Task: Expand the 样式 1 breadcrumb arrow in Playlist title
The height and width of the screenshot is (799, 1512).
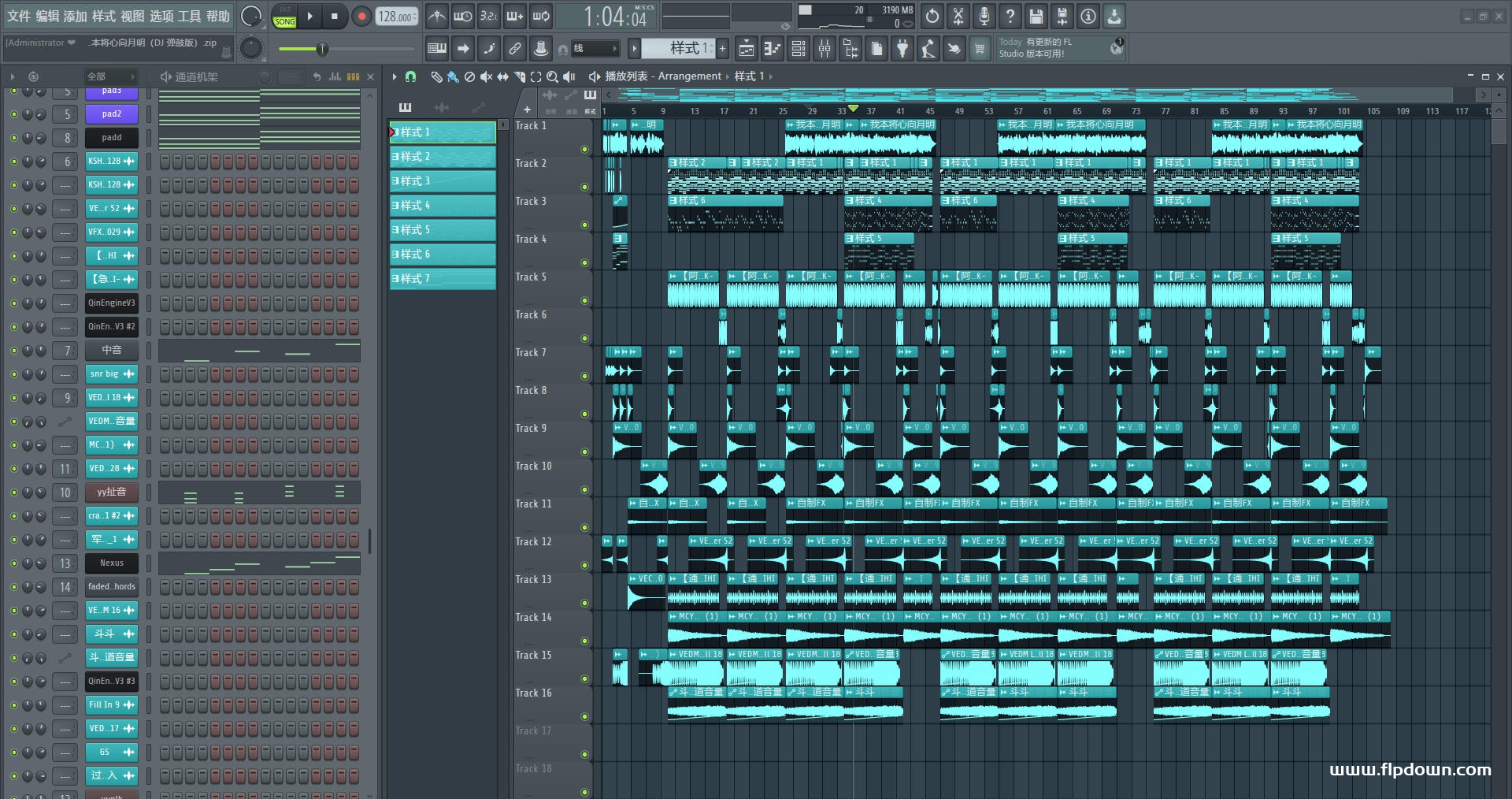Action: pyautogui.click(x=771, y=76)
